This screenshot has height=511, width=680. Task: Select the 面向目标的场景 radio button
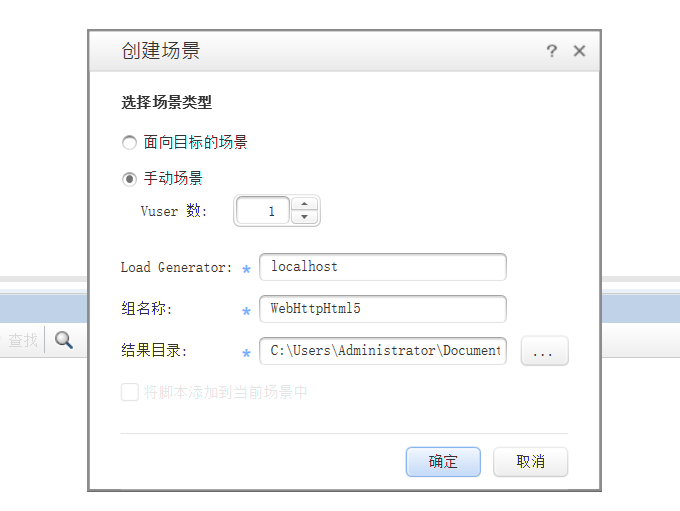pos(129,142)
